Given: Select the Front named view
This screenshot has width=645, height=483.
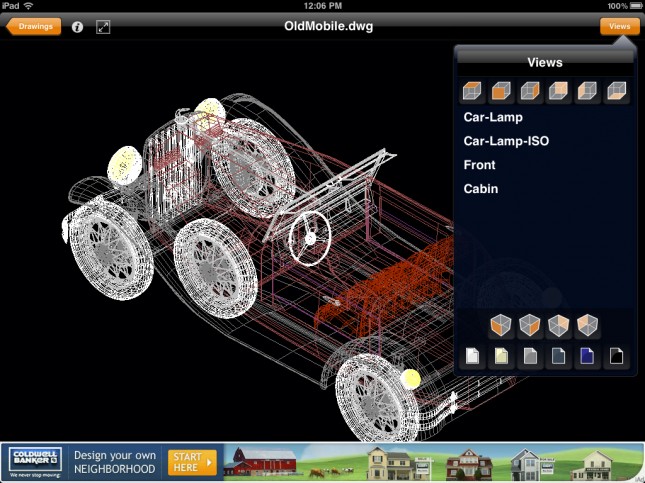Looking at the screenshot, I should click(479, 165).
